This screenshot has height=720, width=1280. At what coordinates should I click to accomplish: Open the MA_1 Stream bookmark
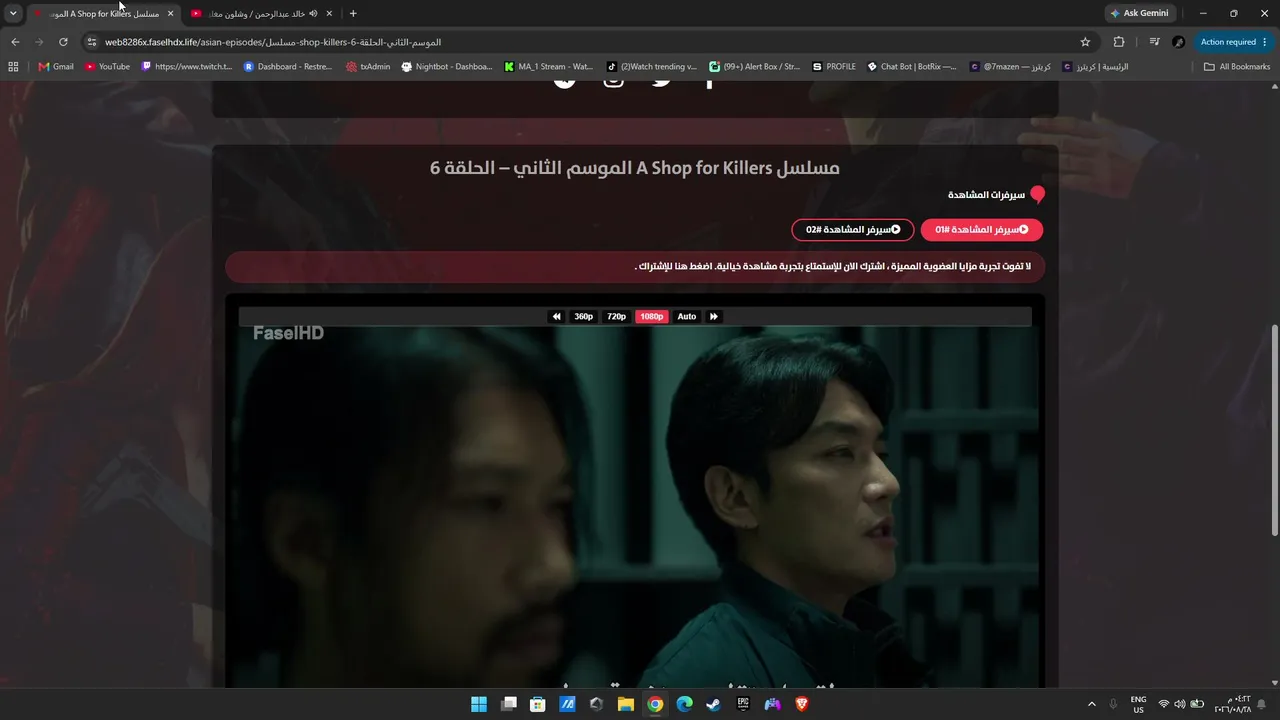[549, 67]
